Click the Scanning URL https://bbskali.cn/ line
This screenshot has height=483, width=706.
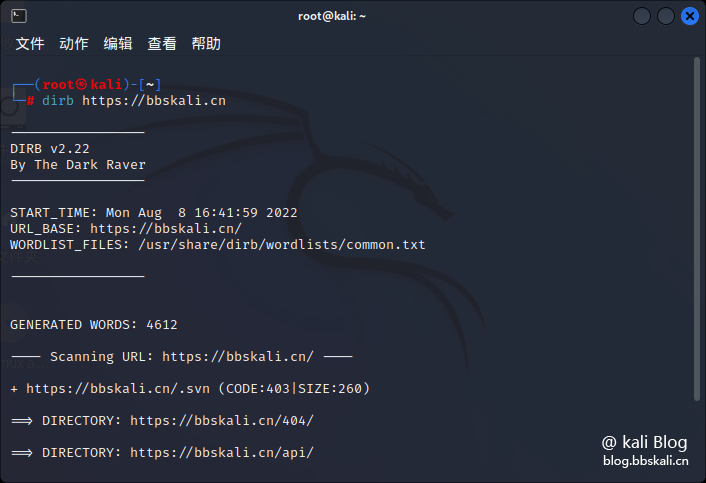(x=181, y=357)
